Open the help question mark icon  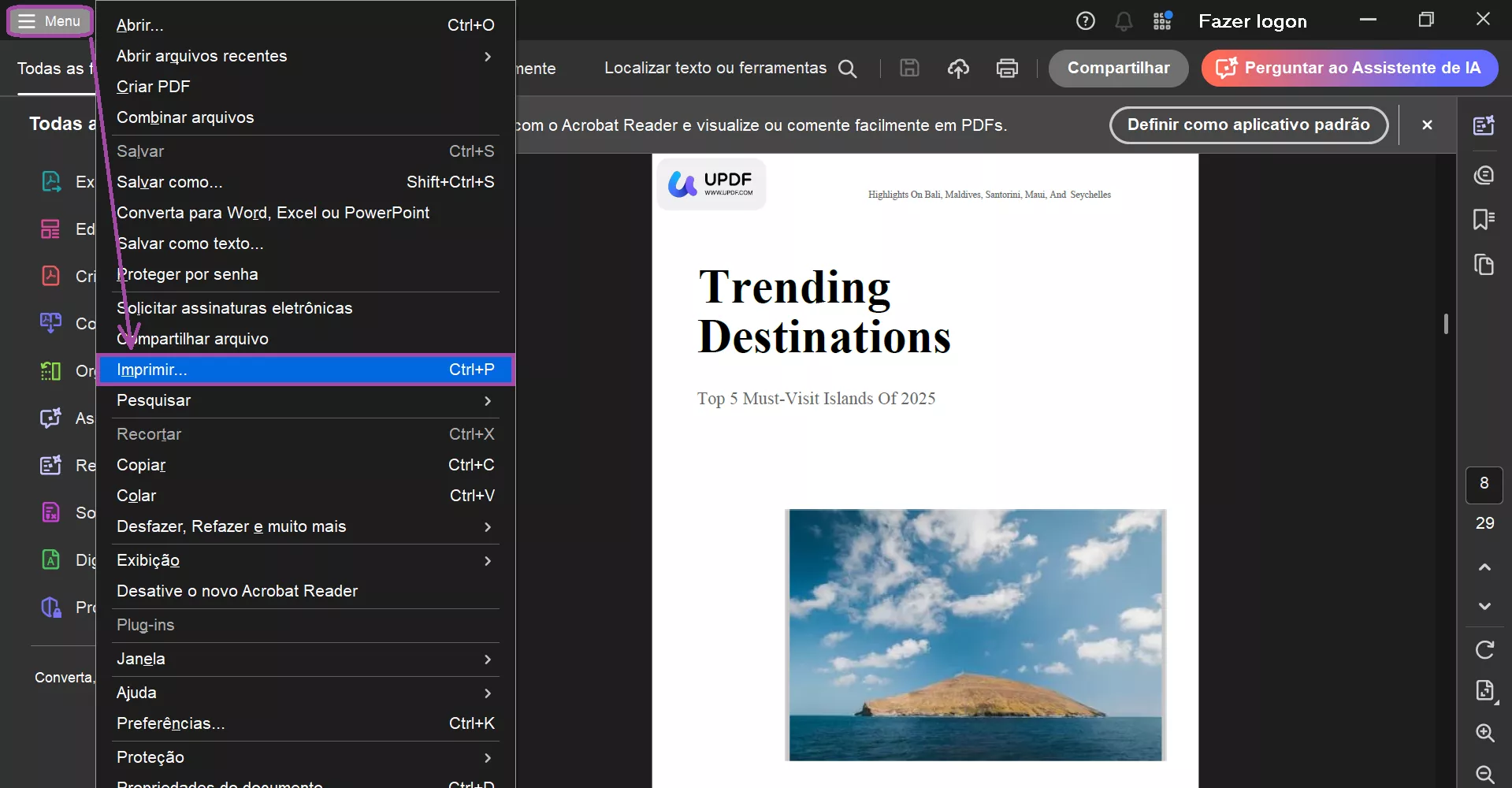tap(1085, 21)
